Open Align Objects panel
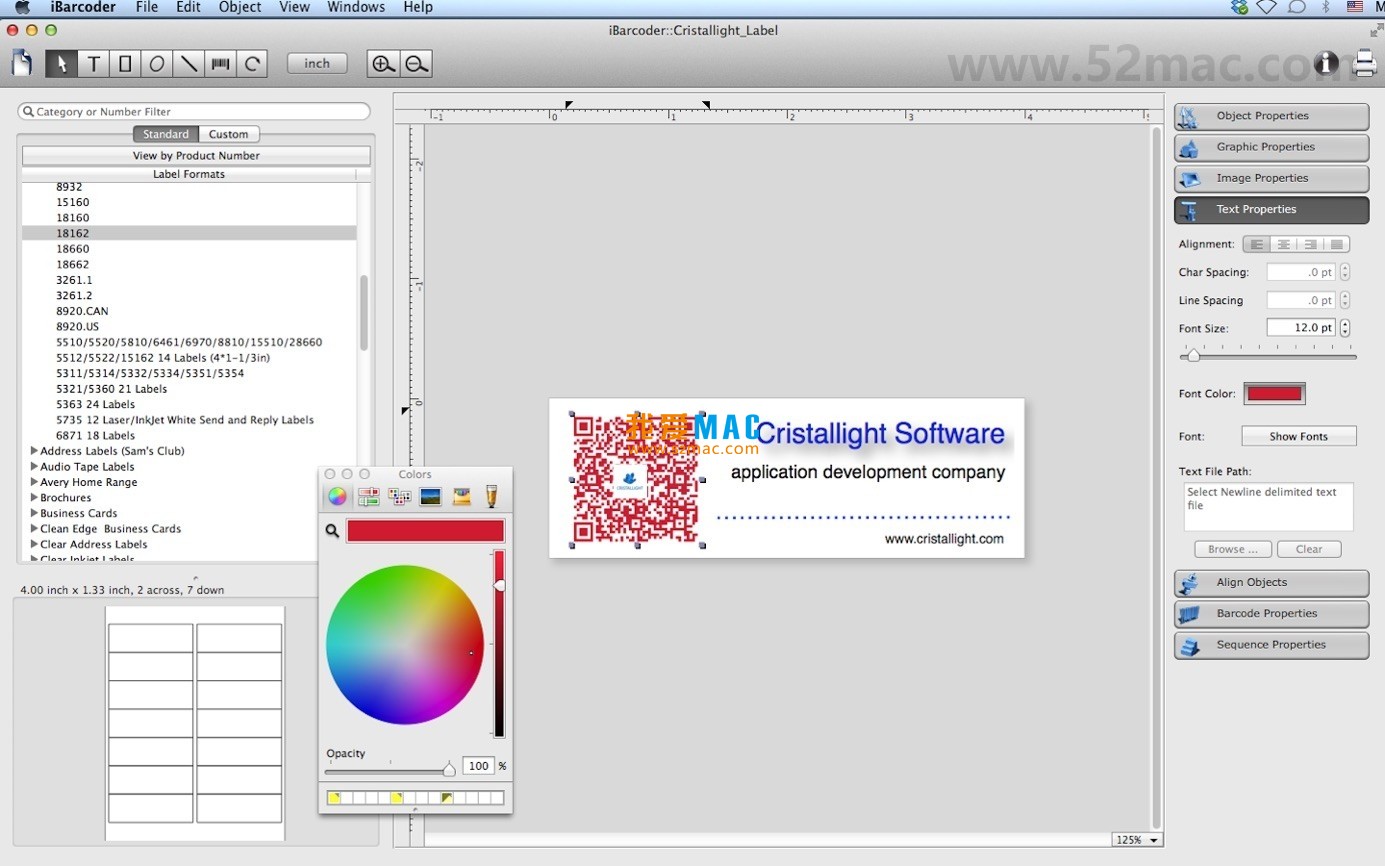The width and height of the screenshot is (1385, 866). 1271,583
